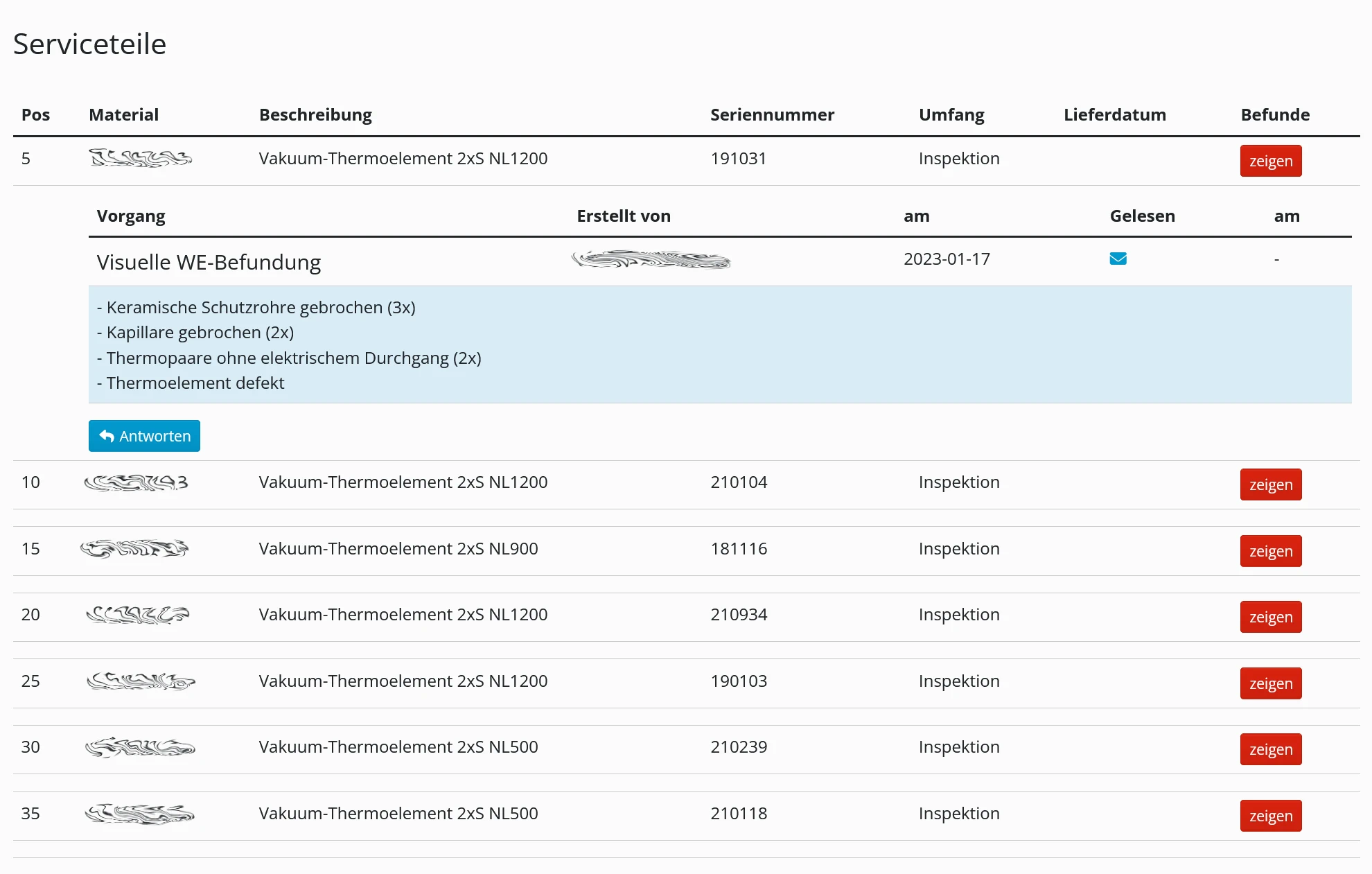This screenshot has height=874, width=1372.
Task: Click serial number 191031
Action: (738, 158)
